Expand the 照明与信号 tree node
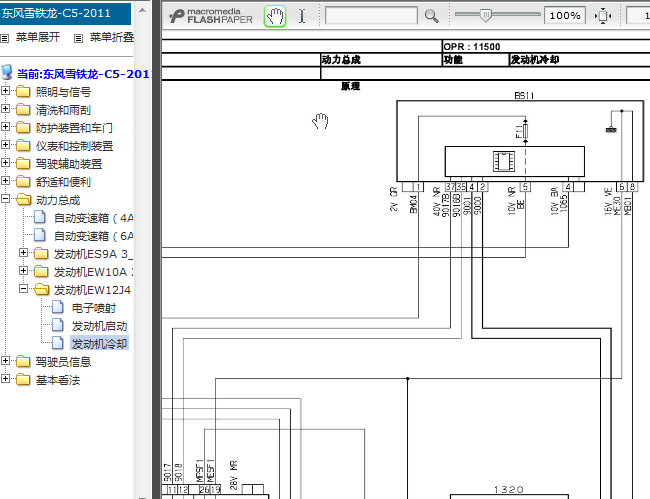 click(5, 90)
